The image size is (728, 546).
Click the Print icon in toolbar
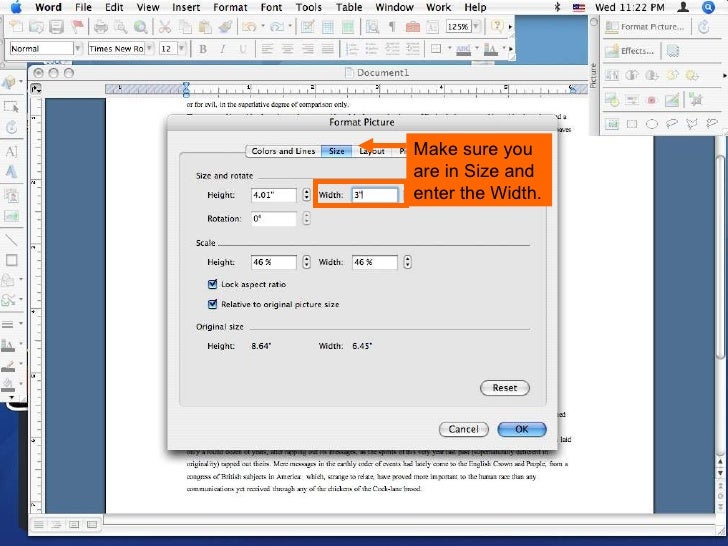101,27
